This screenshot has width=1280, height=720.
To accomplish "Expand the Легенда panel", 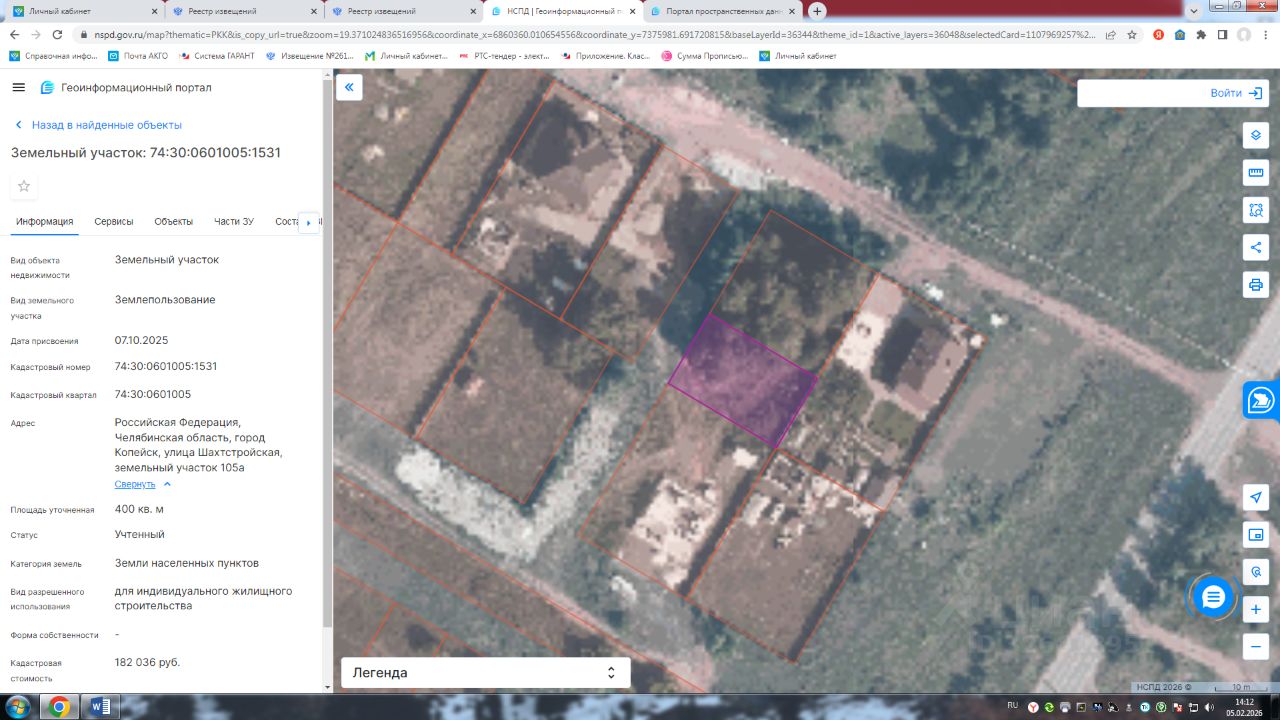I will tap(485, 673).
